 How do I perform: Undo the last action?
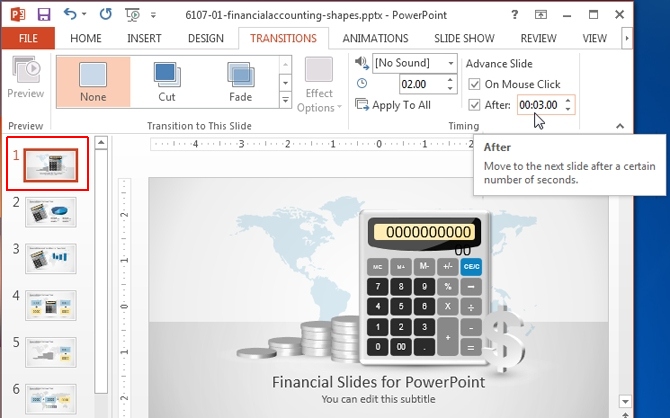[70, 14]
